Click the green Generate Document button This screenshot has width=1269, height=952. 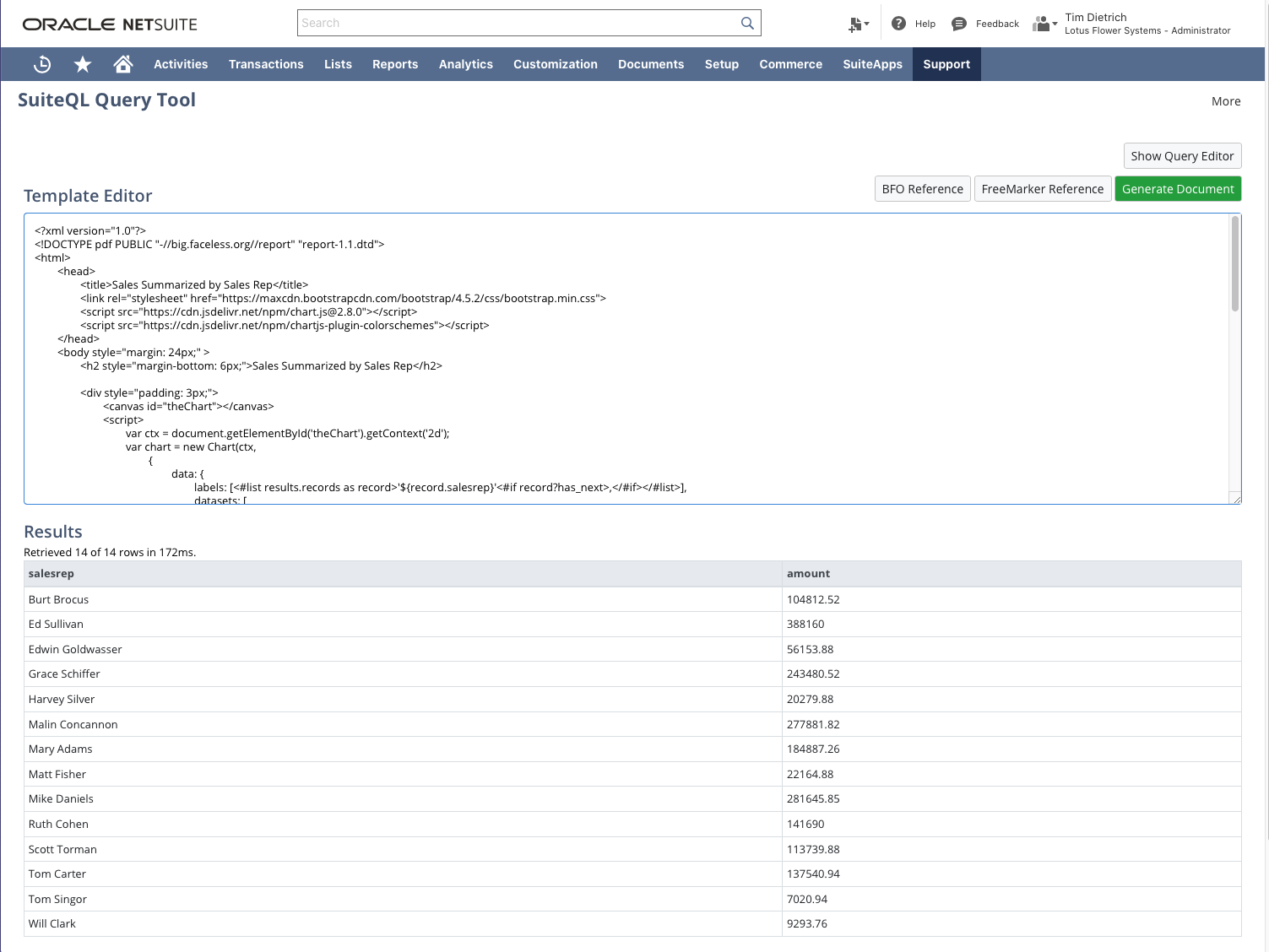(1178, 189)
